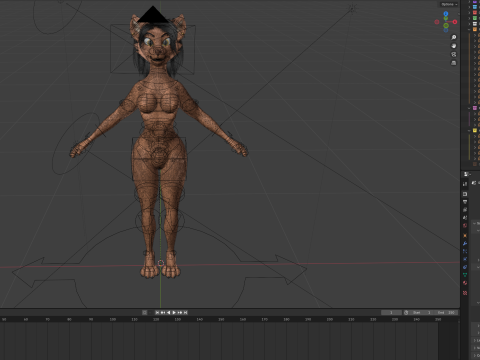
Task: Select the red collection icon
Action: coord(475,13)
